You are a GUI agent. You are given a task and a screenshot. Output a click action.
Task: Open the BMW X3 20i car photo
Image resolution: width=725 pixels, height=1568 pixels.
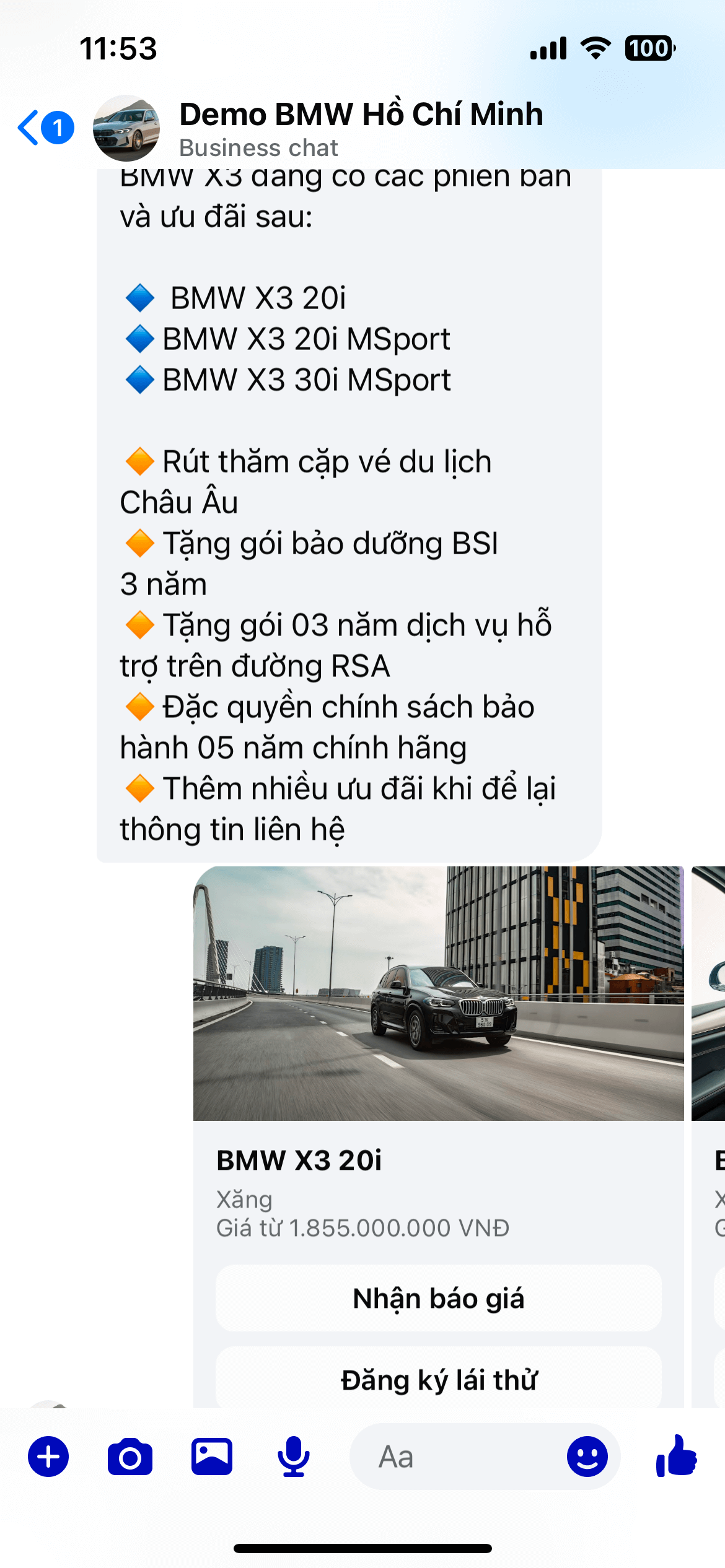[439, 993]
